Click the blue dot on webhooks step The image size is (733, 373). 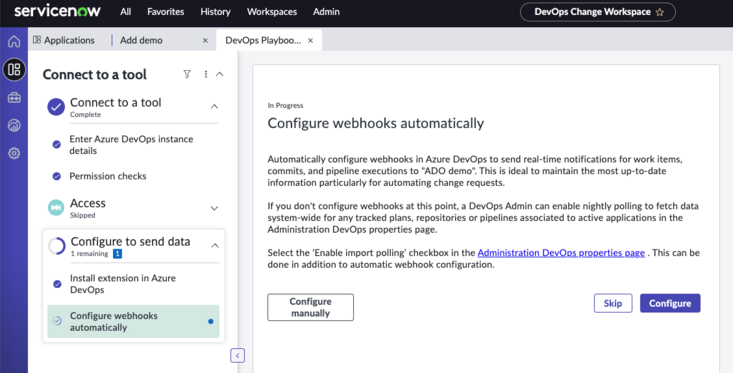[211, 321]
